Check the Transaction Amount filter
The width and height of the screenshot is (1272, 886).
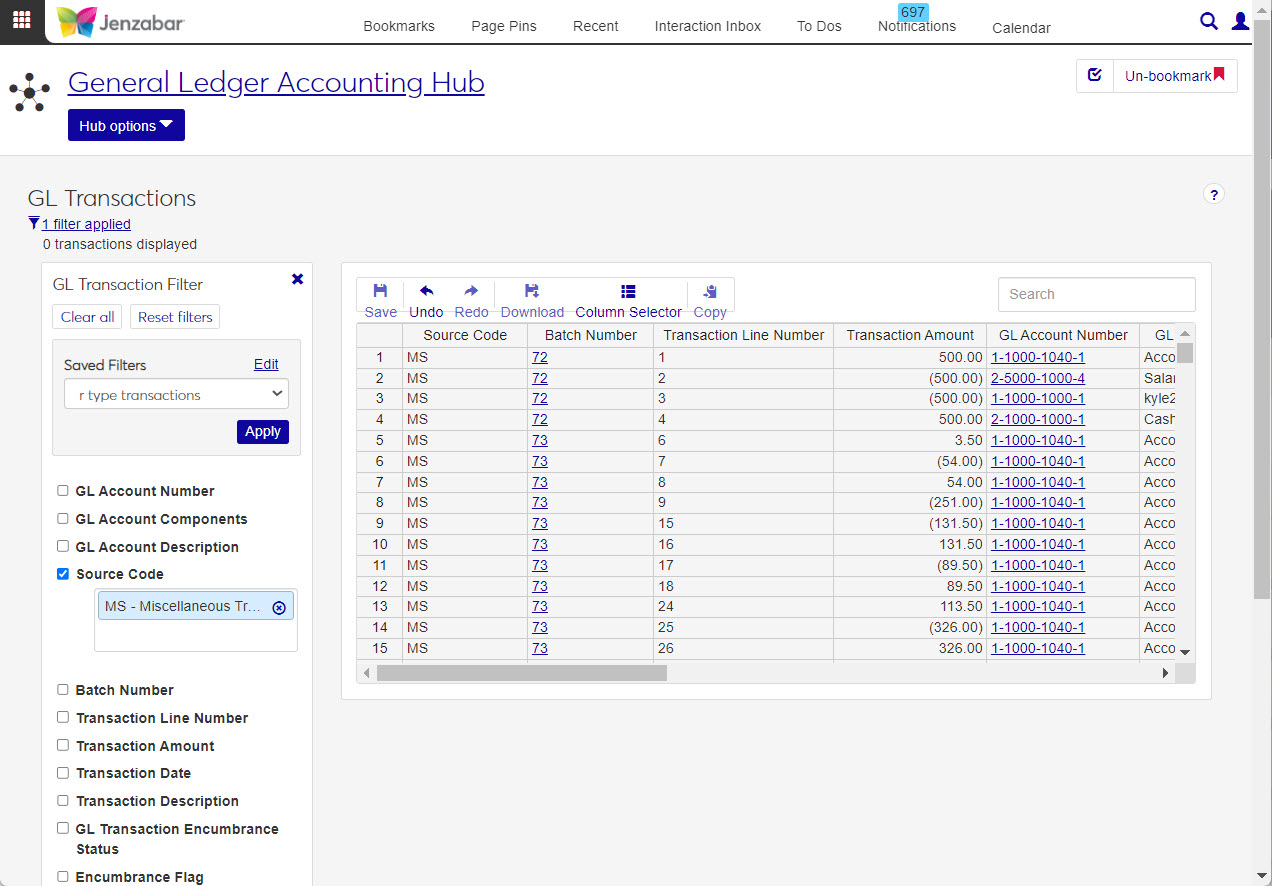[x=63, y=746]
